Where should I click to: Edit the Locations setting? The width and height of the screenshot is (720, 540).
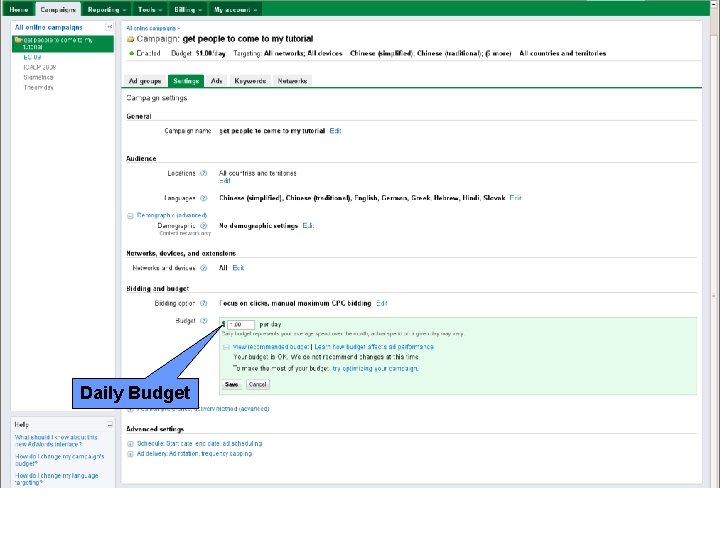[225, 181]
